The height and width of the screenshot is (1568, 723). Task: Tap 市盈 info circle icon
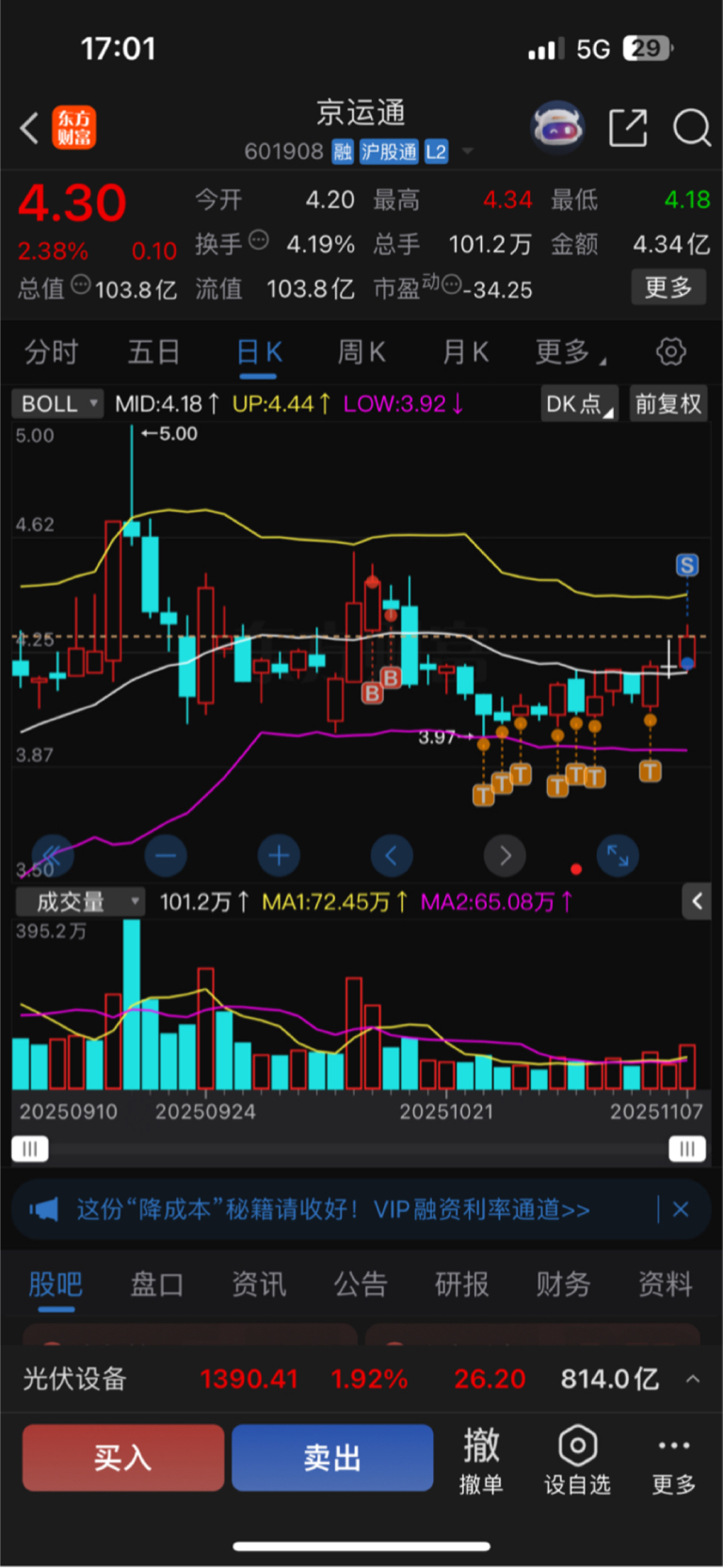pyautogui.click(x=451, y=283)
